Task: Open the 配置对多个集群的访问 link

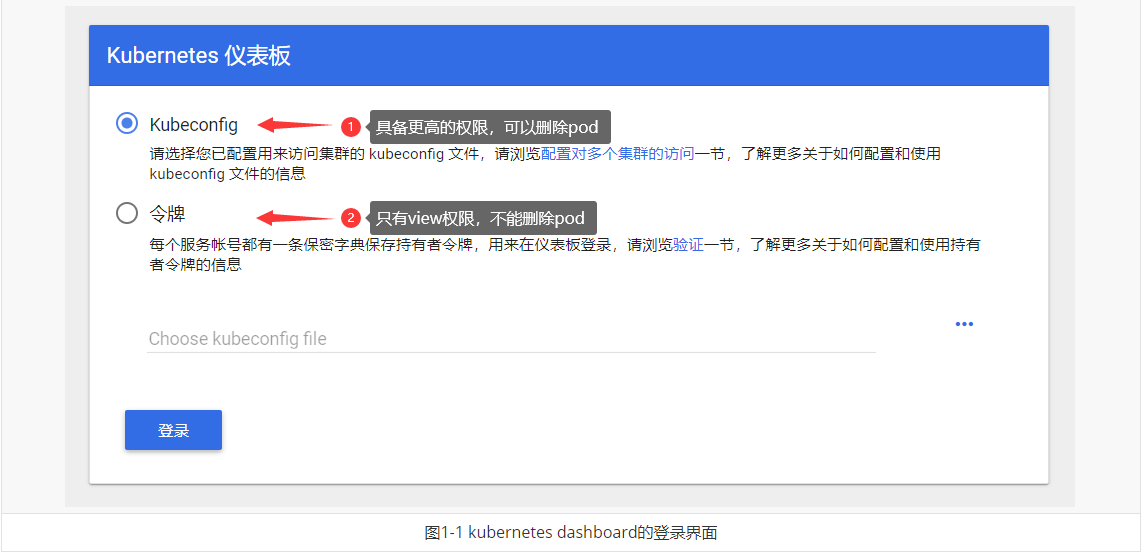Action: click(617, 154)
